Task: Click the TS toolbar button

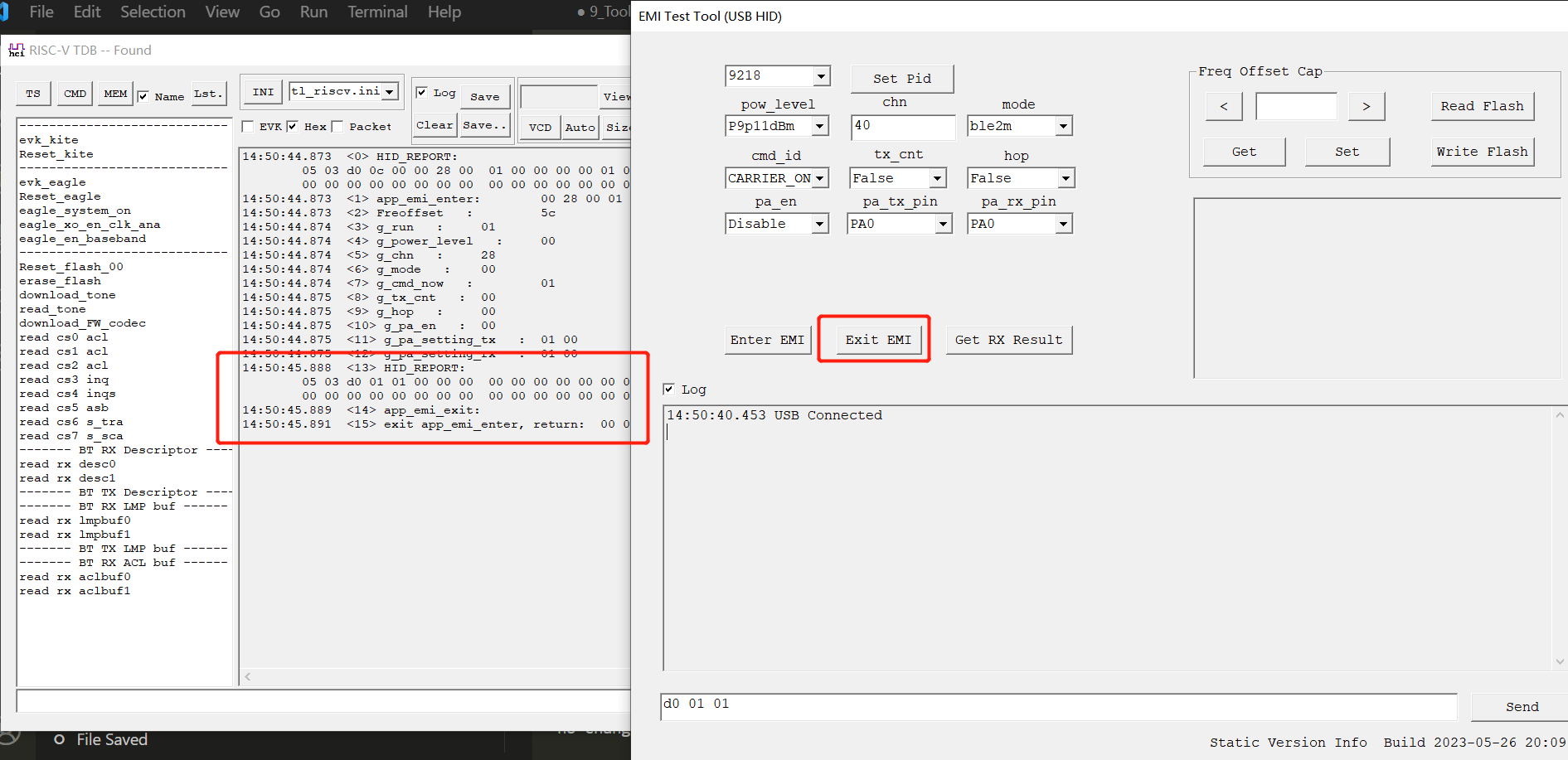Action: 33,94
